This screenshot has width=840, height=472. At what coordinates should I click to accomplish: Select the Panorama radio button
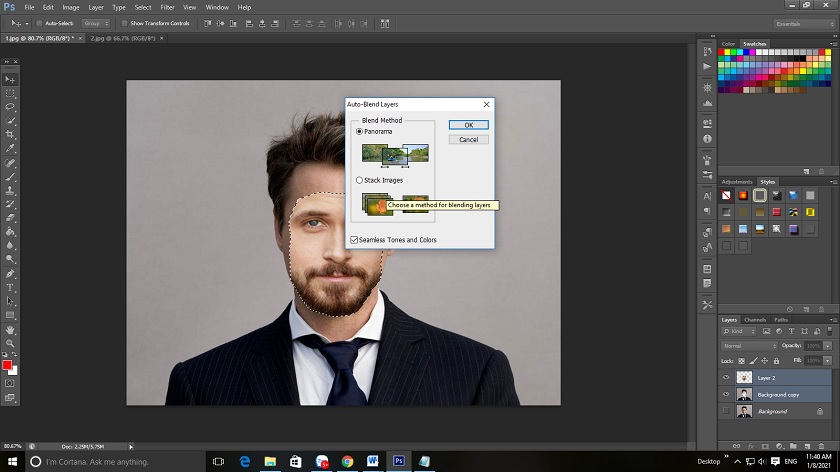(359, 131)
